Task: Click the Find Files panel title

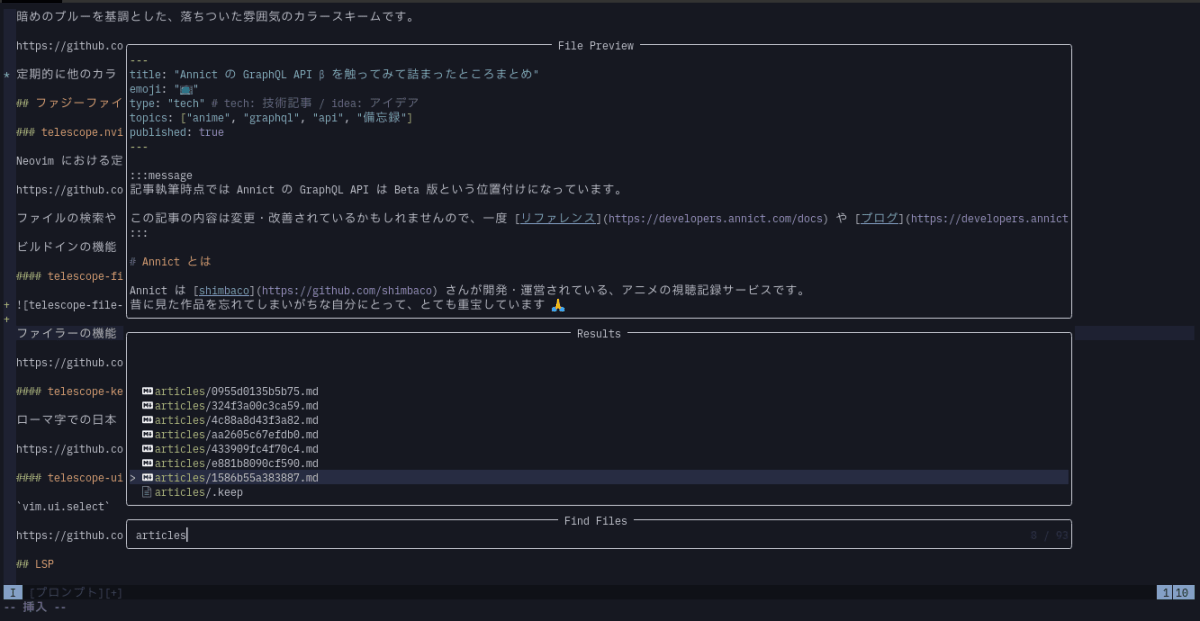Action: pyautogui.click(x=595, y=521)
